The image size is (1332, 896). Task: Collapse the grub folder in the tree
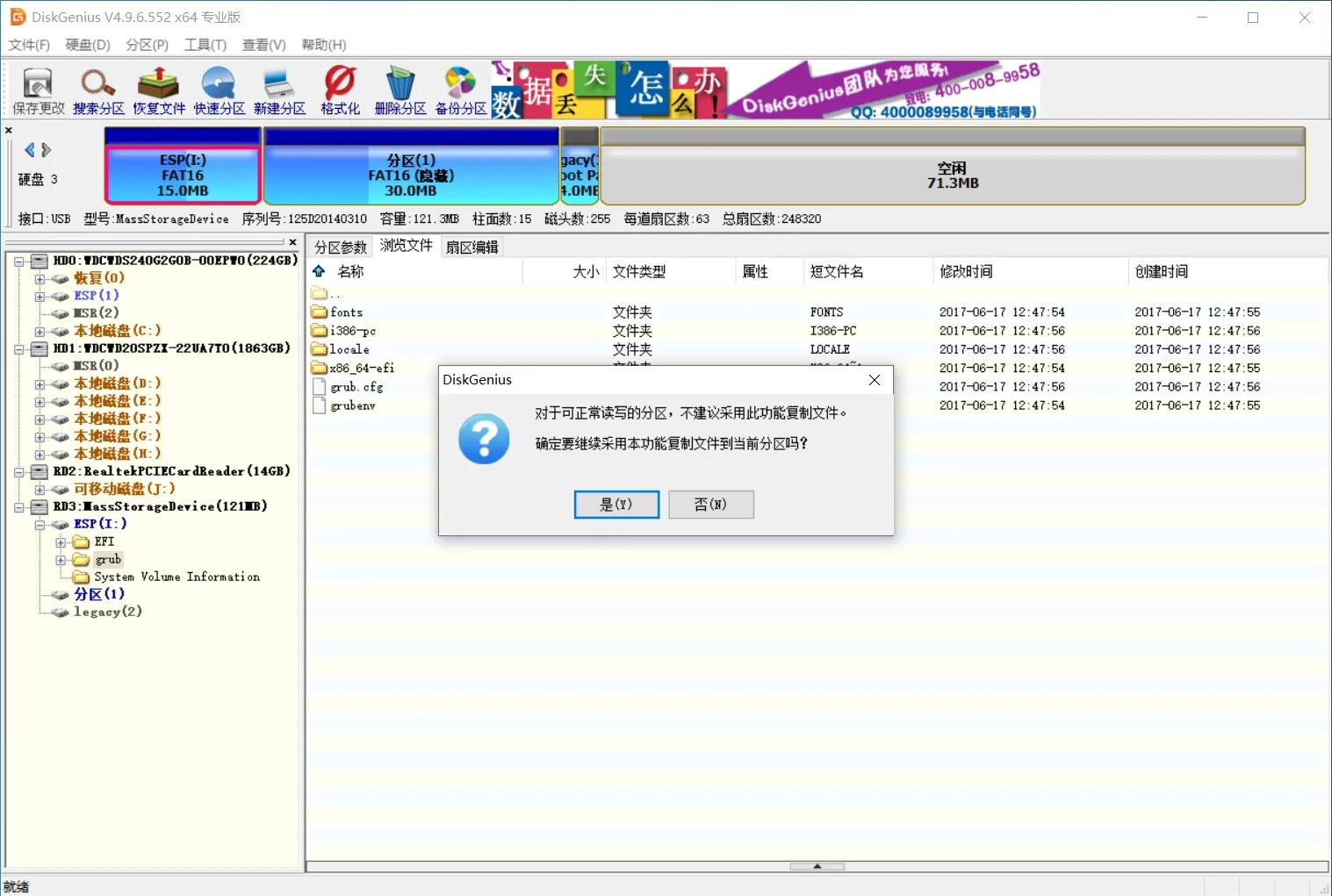point(61,559)
